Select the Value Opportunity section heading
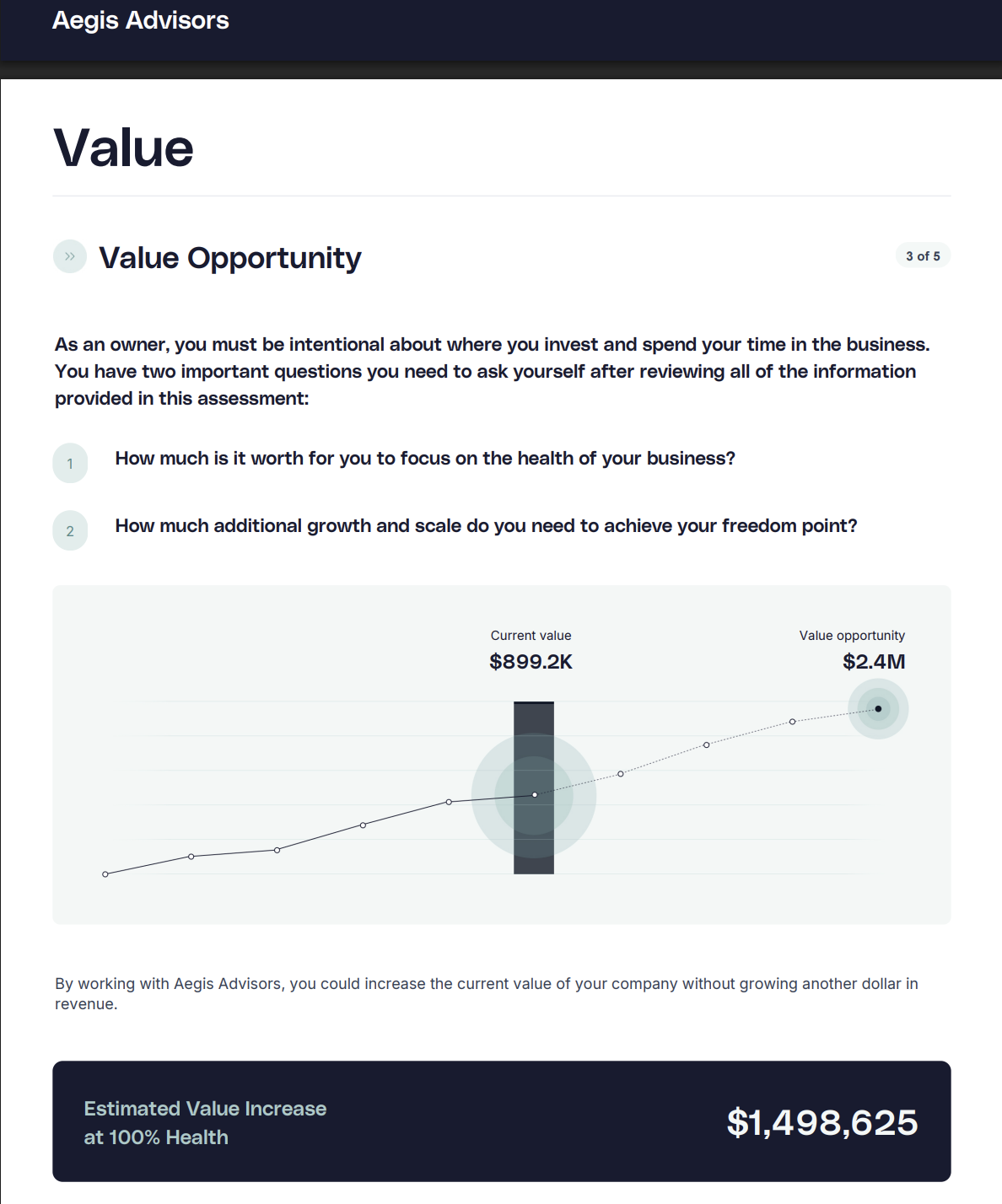Image resolution: width=1002 pixels, height=1204 pixels. pos(230,258)
